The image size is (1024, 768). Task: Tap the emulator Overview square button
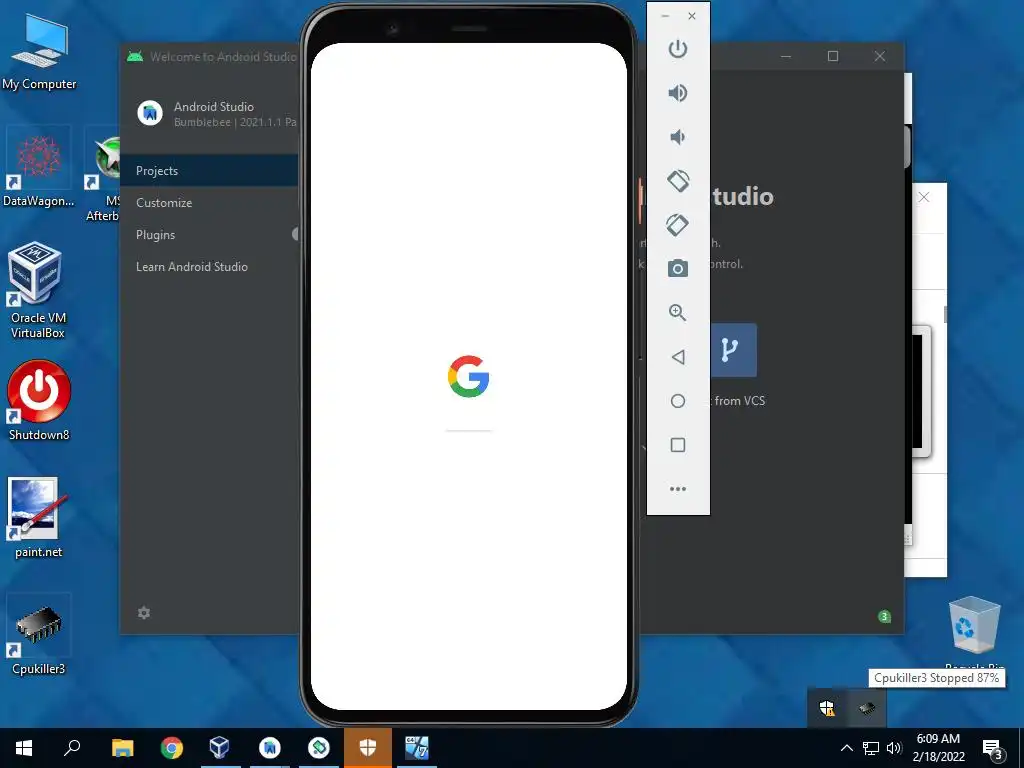tap(678, 445)
